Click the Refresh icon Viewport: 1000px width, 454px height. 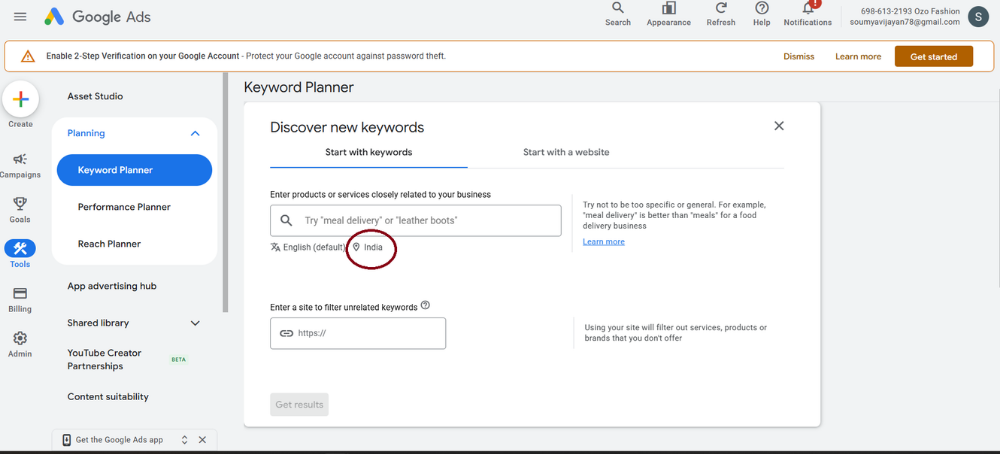point(721,14)
